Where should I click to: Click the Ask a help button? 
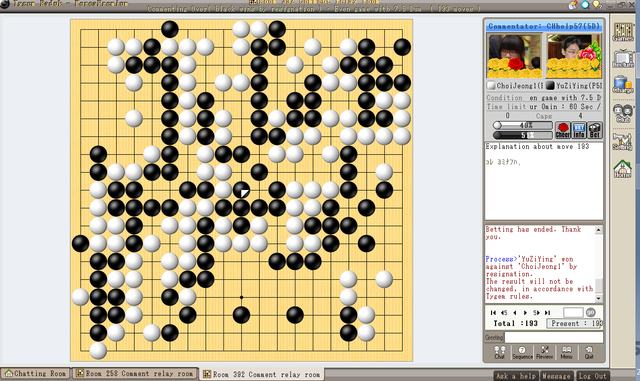pos(516,376)
